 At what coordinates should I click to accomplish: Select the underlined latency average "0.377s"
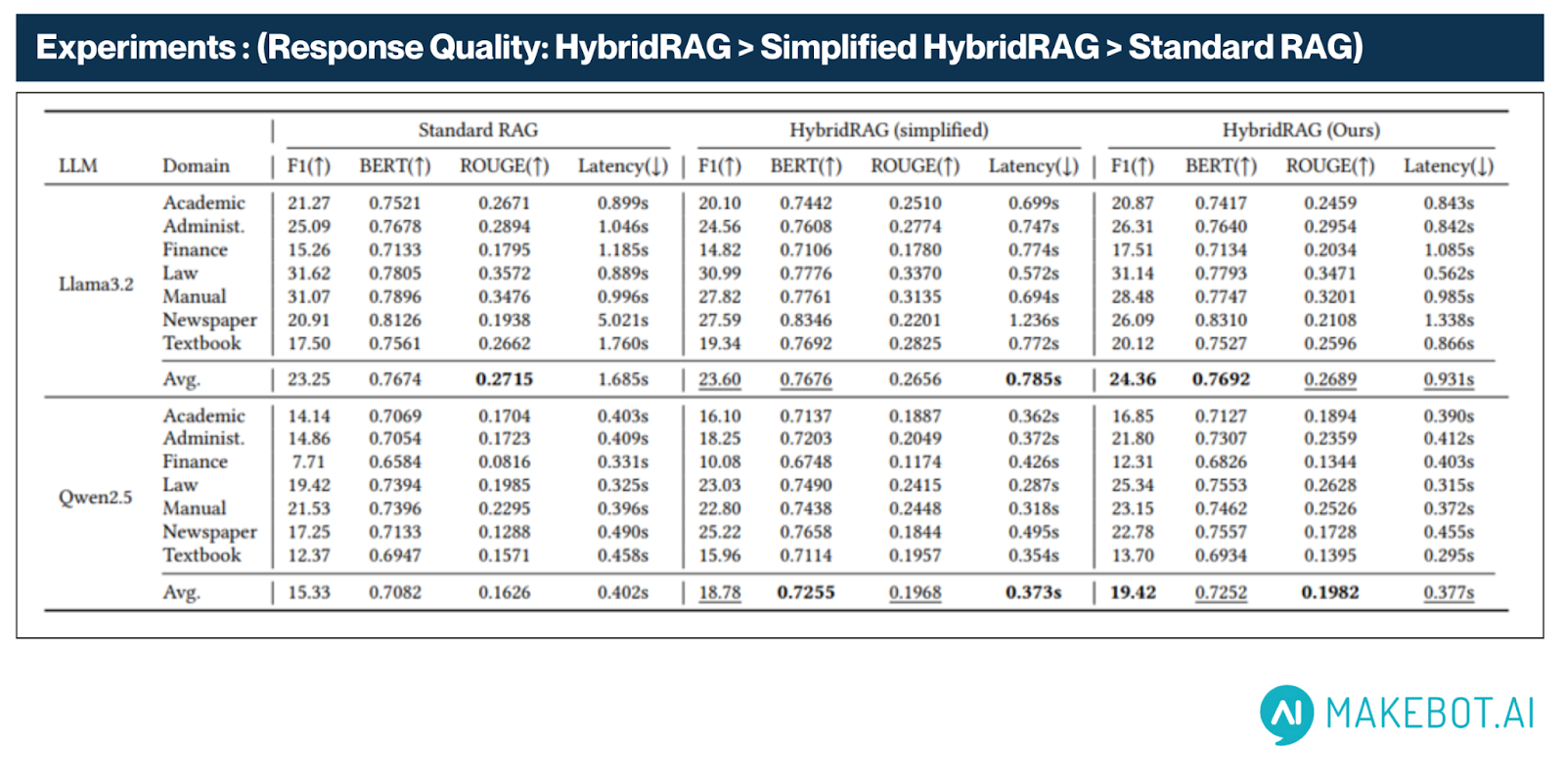pos(1449,592)
